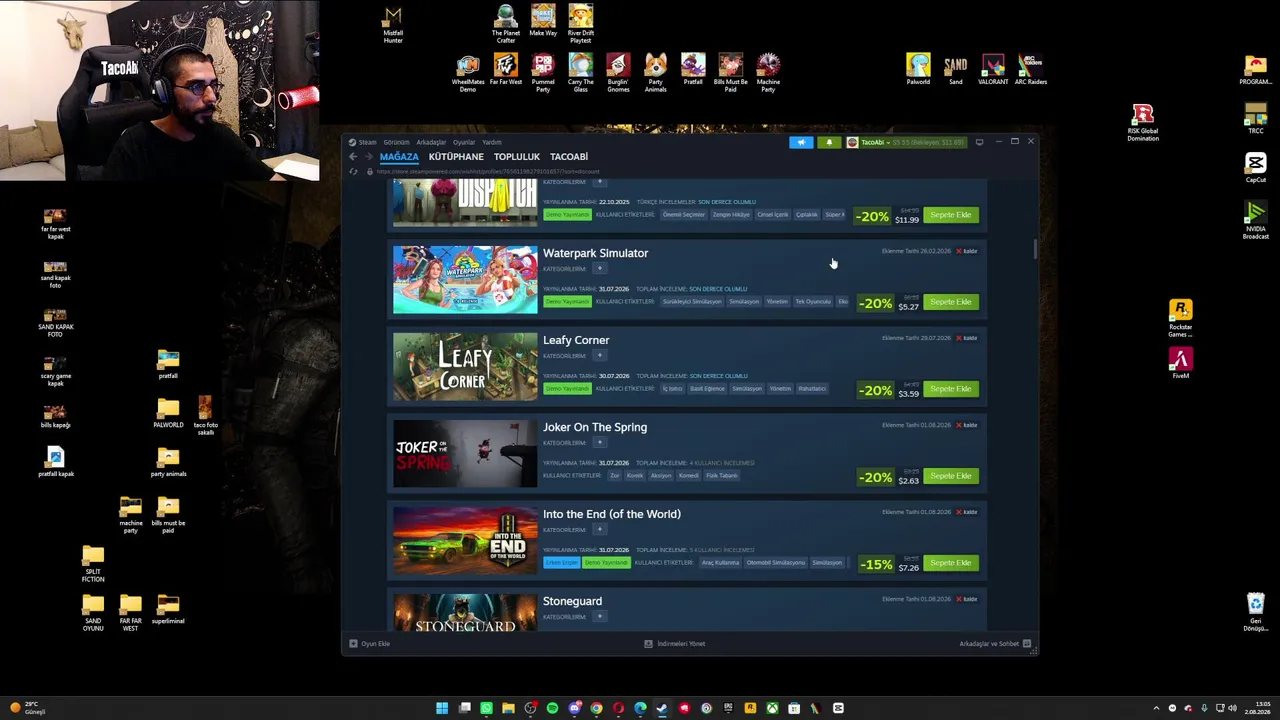
Task: Open the Oyunlar menu in Steam
Action: 464,142
